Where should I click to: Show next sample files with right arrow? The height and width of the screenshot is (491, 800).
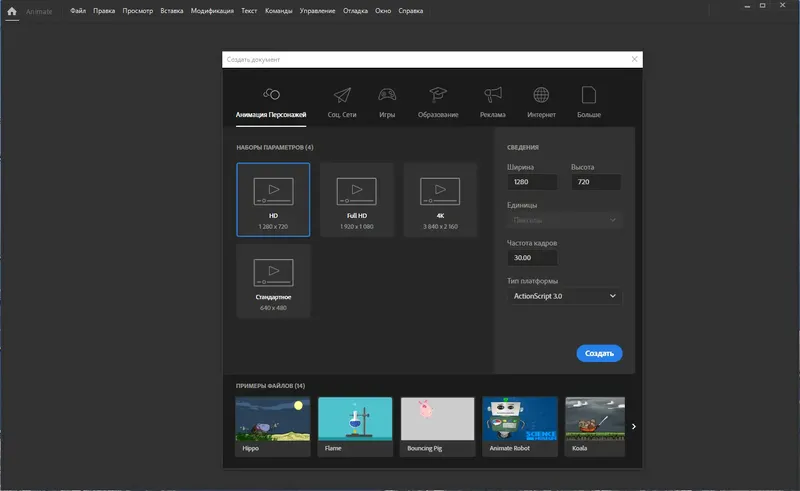point(634,426)
